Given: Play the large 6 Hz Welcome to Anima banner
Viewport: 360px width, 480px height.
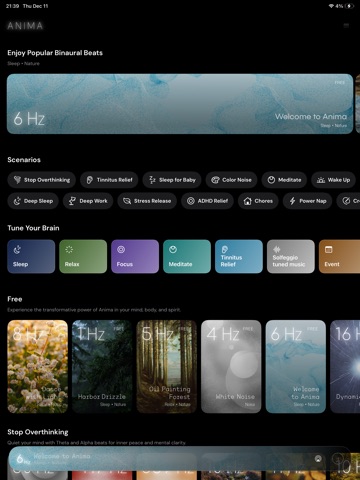Looking at the screenshot, I should click(x=180, y=104).
